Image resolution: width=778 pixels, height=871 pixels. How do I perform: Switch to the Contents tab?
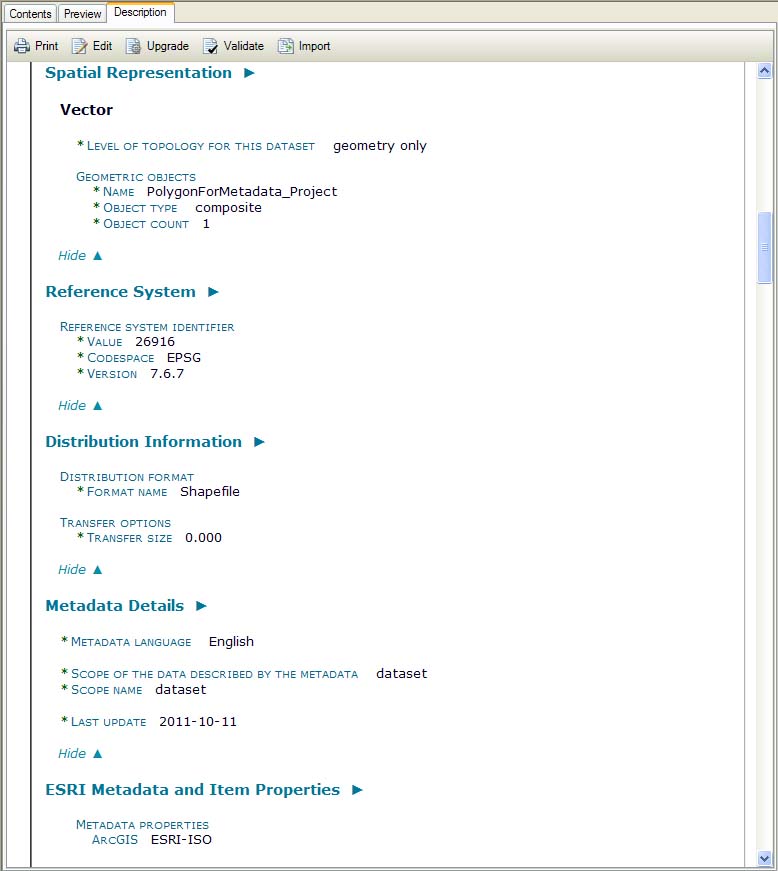tap(30, 14)
